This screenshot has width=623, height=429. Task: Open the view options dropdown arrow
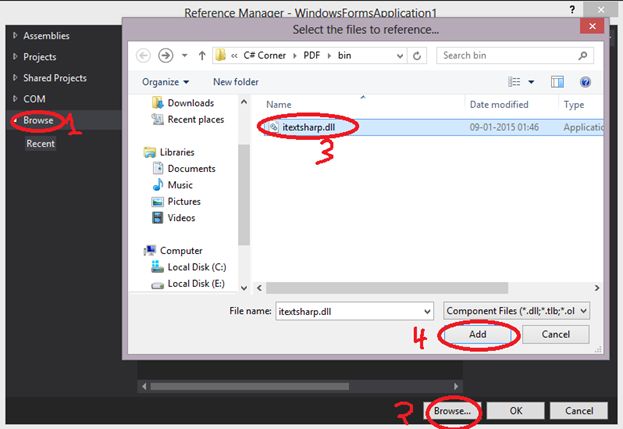531,82
